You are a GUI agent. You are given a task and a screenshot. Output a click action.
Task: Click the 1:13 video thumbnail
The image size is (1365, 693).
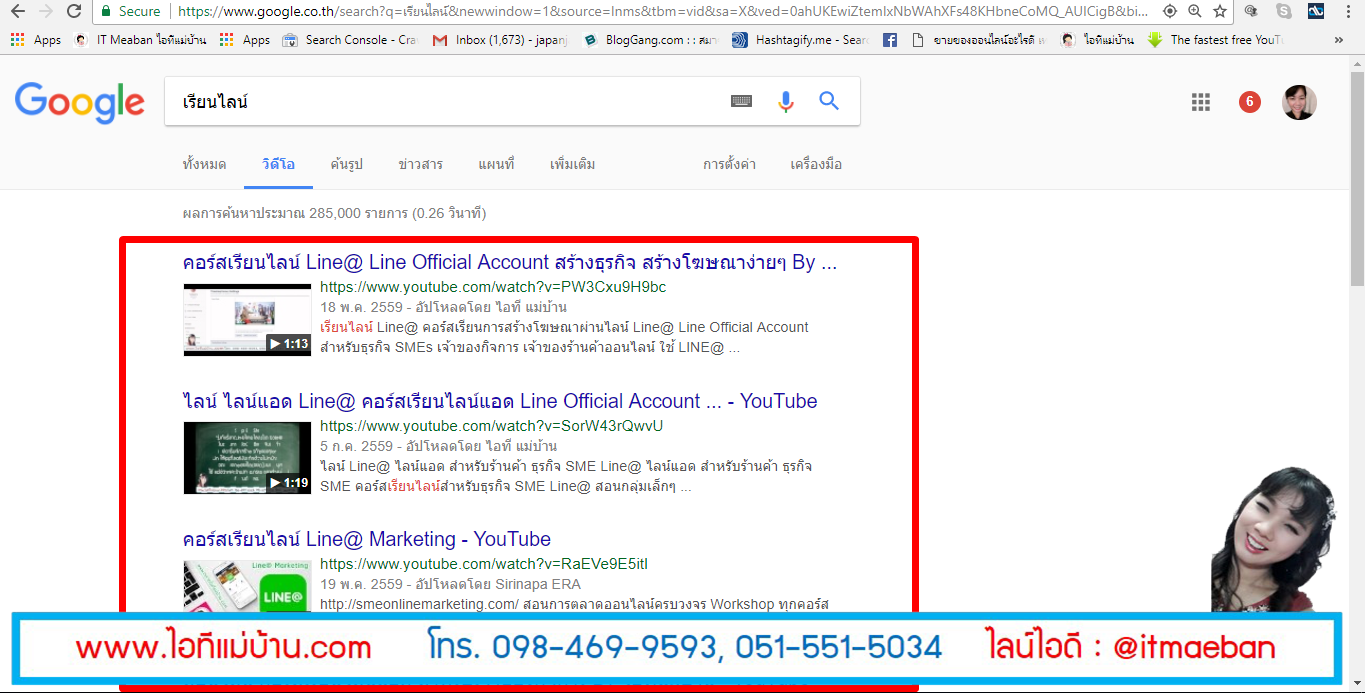point(247,319)
